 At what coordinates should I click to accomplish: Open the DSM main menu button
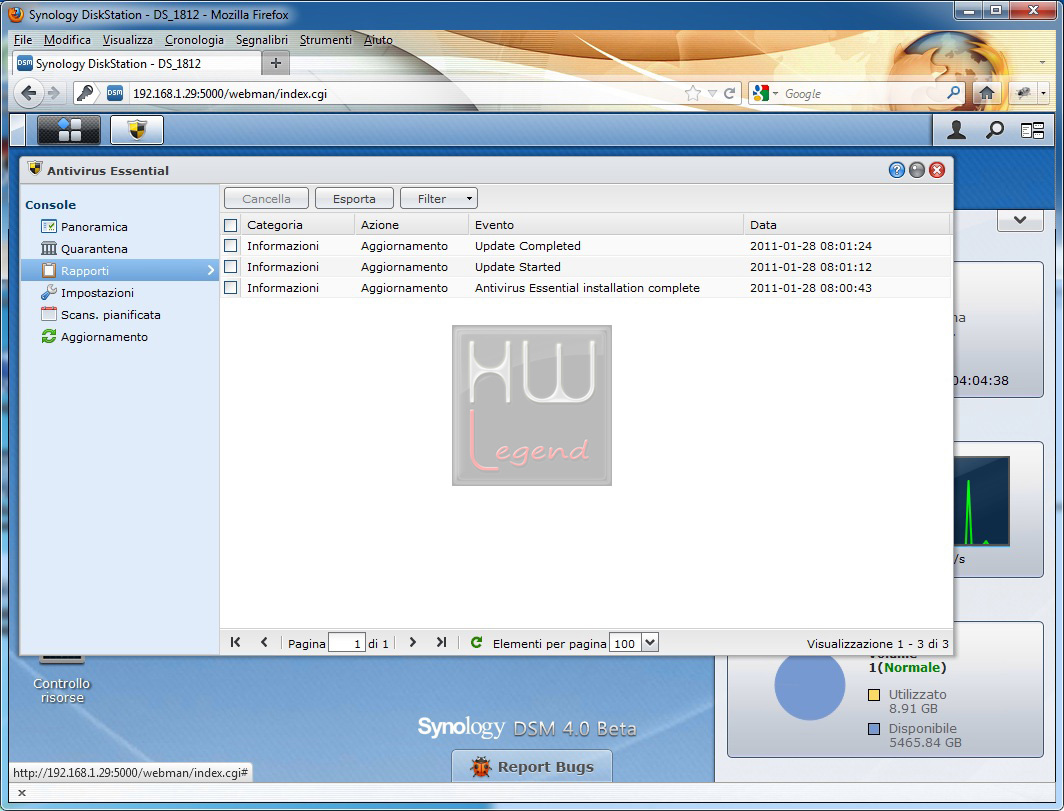tap(69, 130)
